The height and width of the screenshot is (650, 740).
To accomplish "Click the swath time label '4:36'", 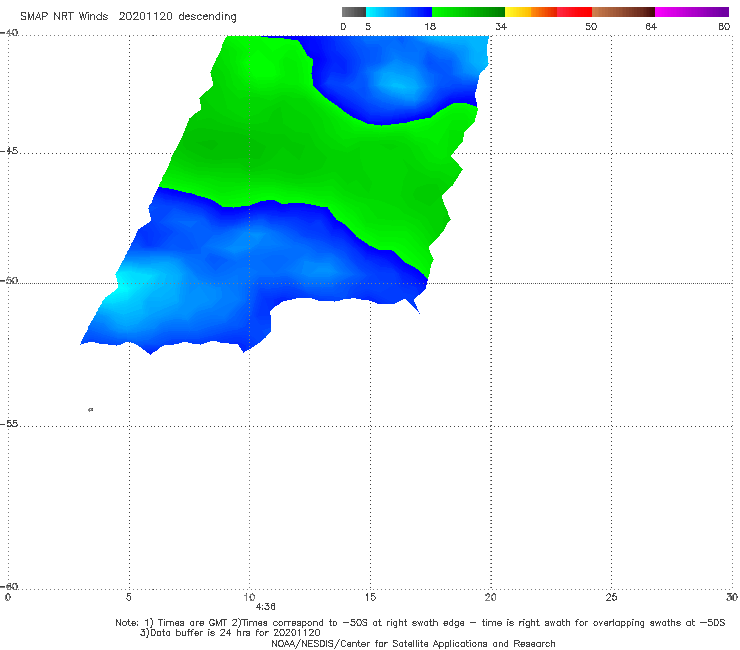I will (266, 607).
